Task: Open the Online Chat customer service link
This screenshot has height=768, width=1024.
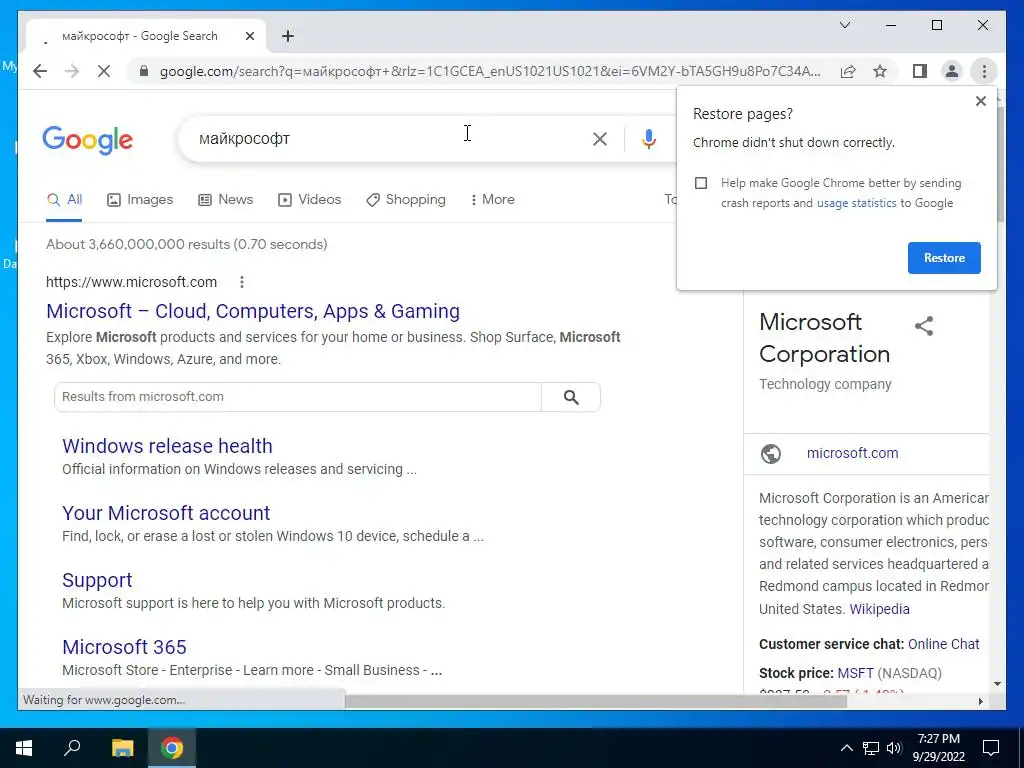Action: click(x=943, y=645)
